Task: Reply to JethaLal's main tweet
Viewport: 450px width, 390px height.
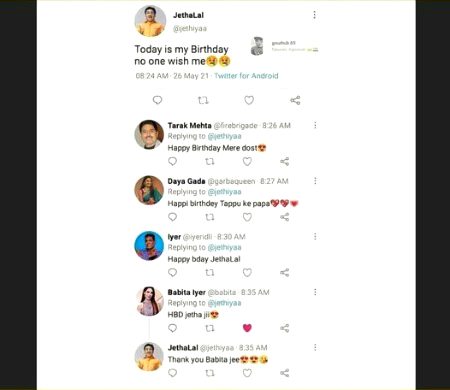Action: [x=157, y=100]
